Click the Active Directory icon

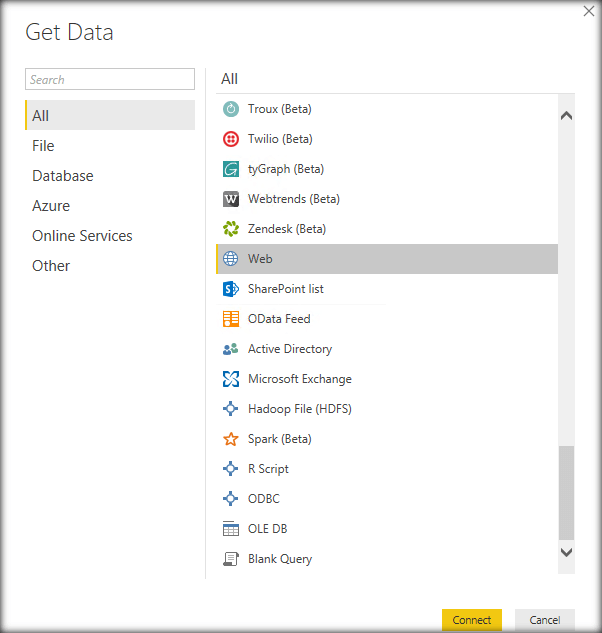tap(231, 349)
